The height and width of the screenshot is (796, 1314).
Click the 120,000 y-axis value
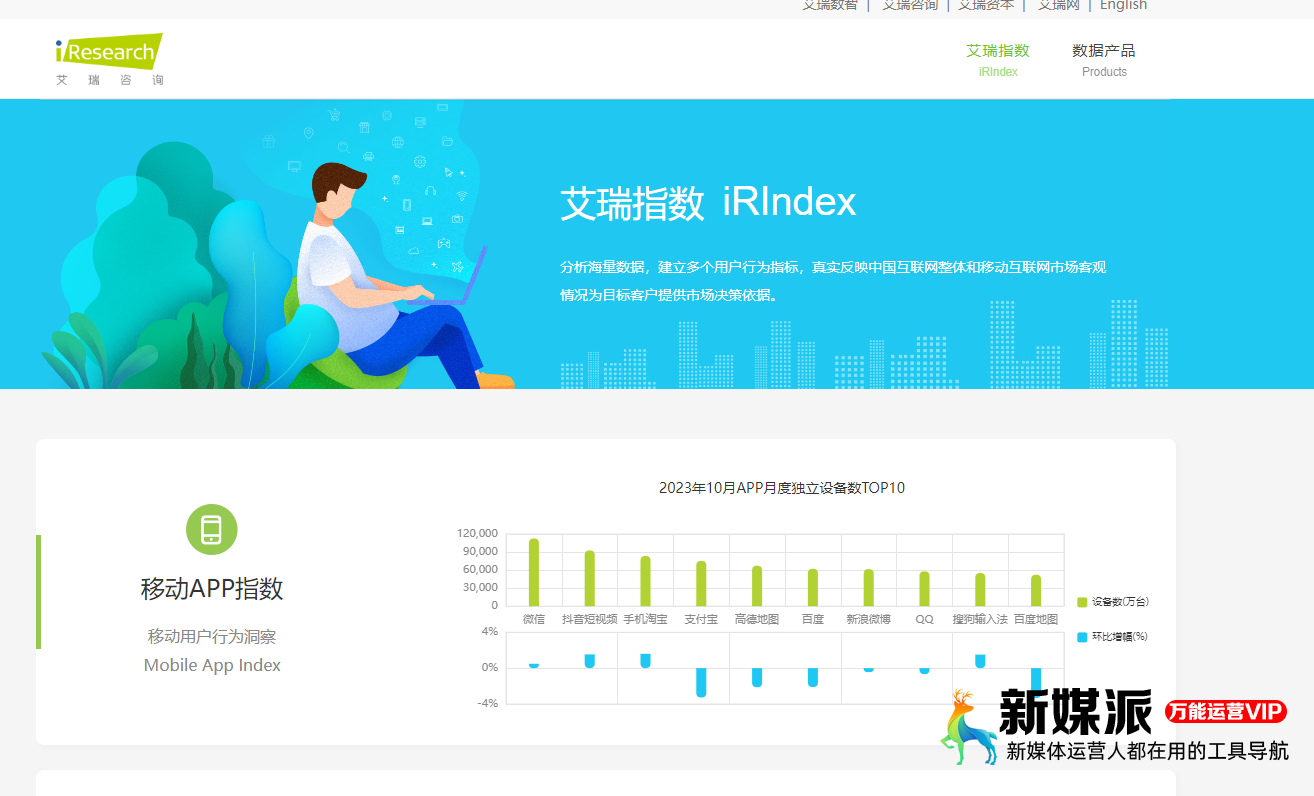click(477, 533)
